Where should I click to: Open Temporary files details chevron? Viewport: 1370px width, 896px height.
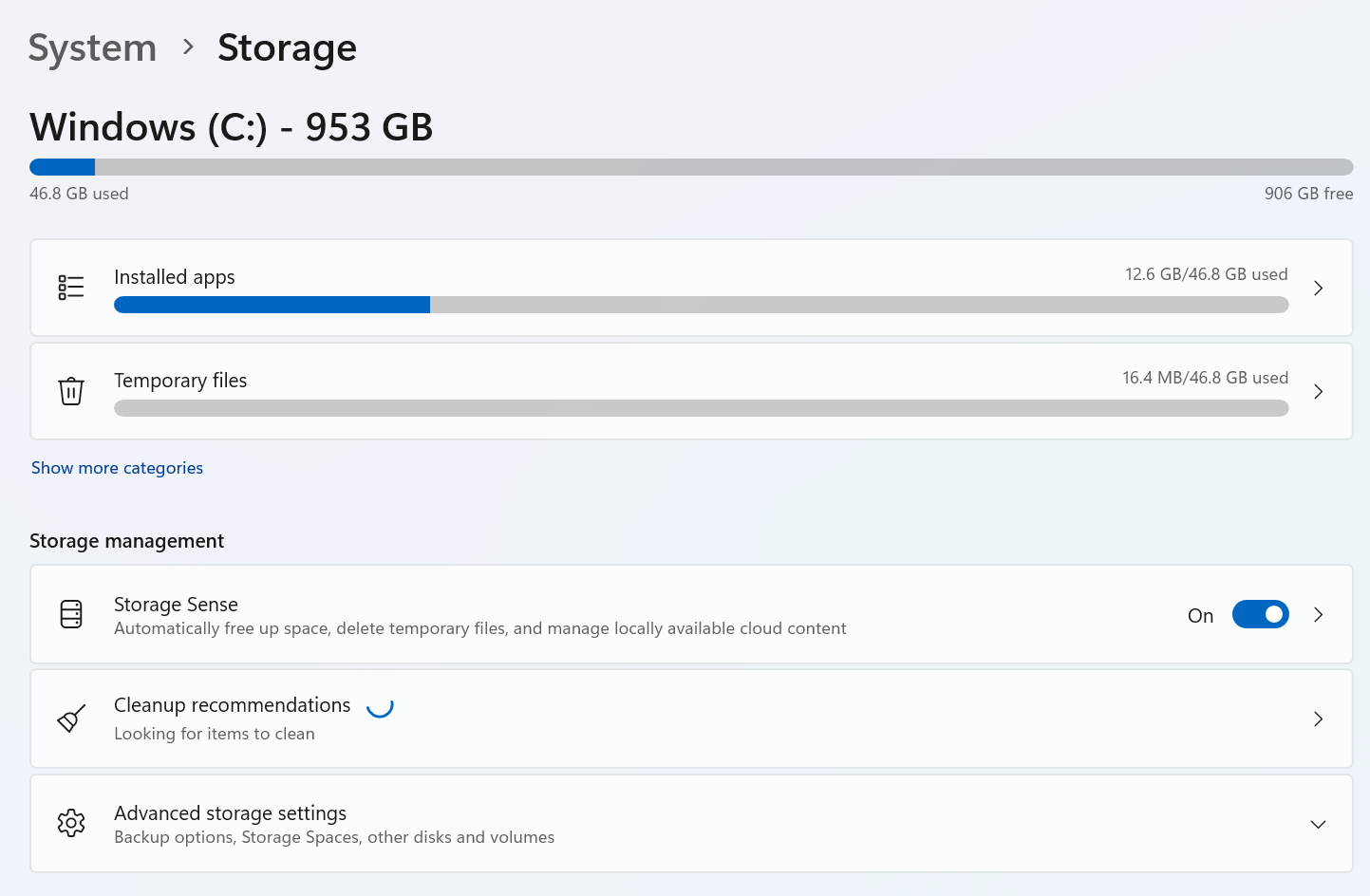tap(1318, 391)
